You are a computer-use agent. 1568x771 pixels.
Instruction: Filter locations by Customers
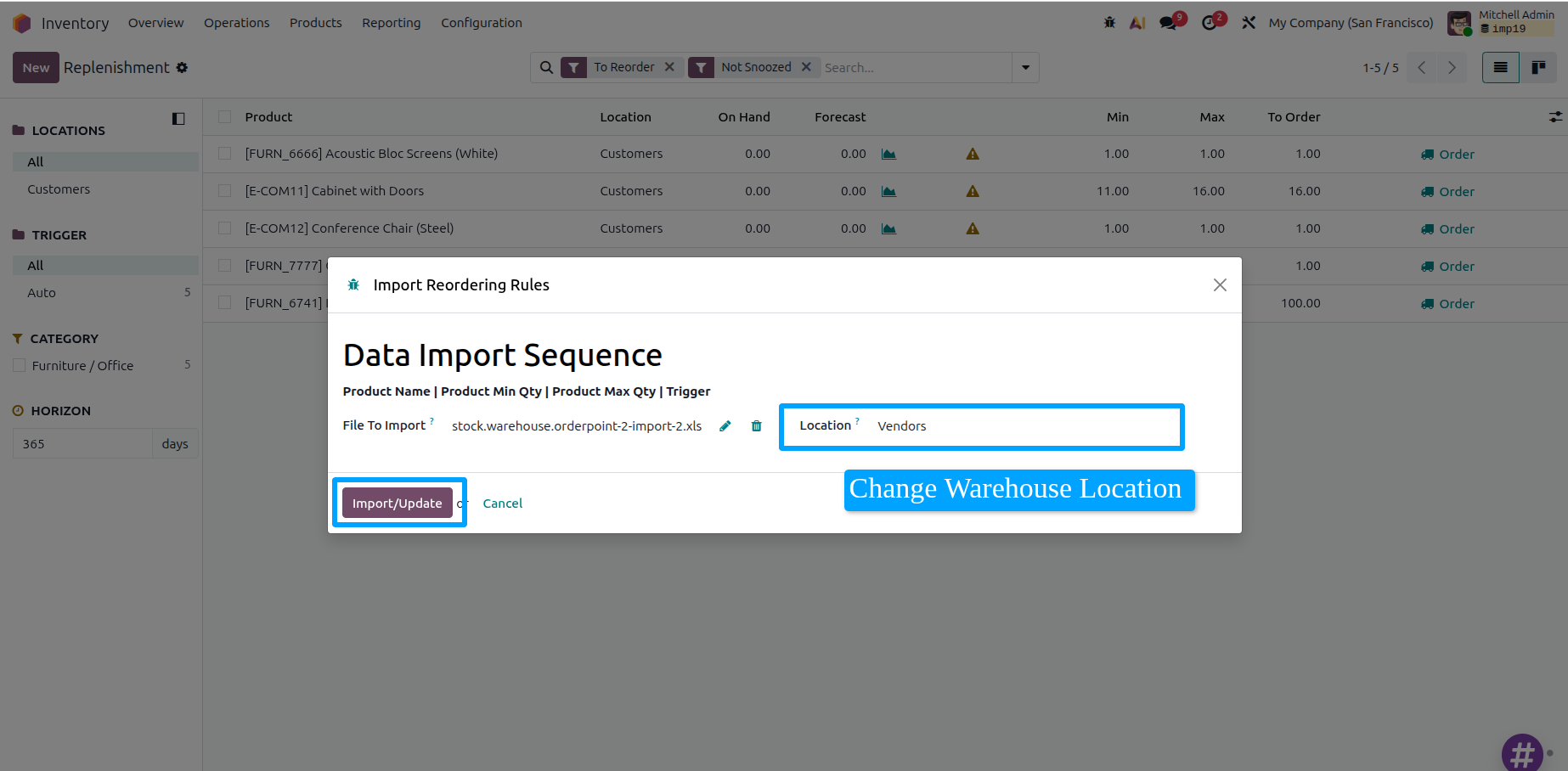click(59, 189)
